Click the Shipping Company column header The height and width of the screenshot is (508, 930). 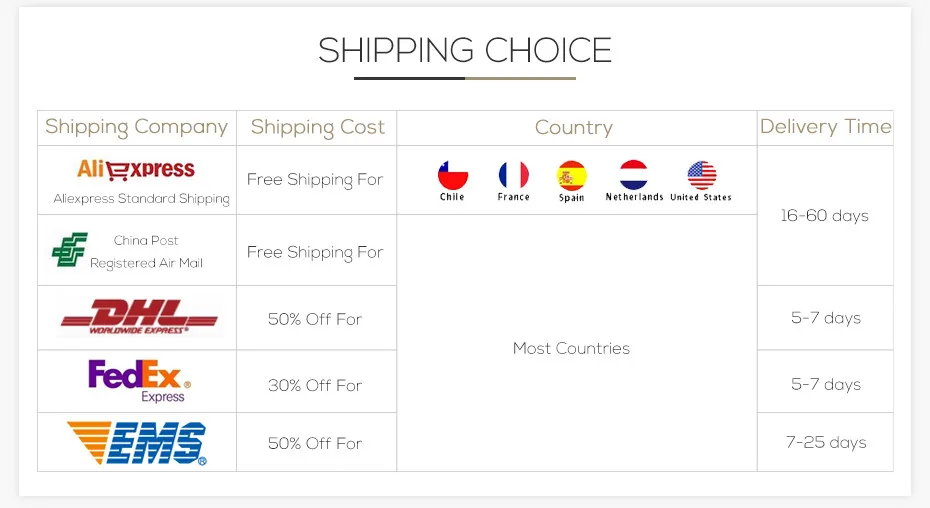point(137,127)
